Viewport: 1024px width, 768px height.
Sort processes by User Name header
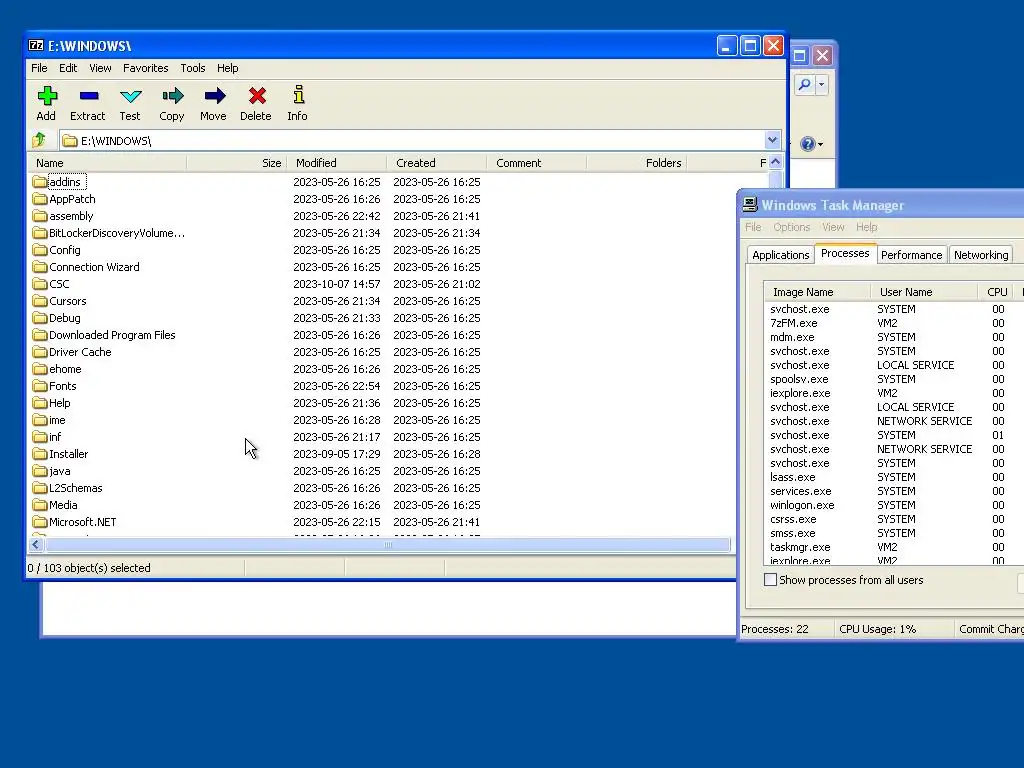pyautogui.click(x=924, y=292)
